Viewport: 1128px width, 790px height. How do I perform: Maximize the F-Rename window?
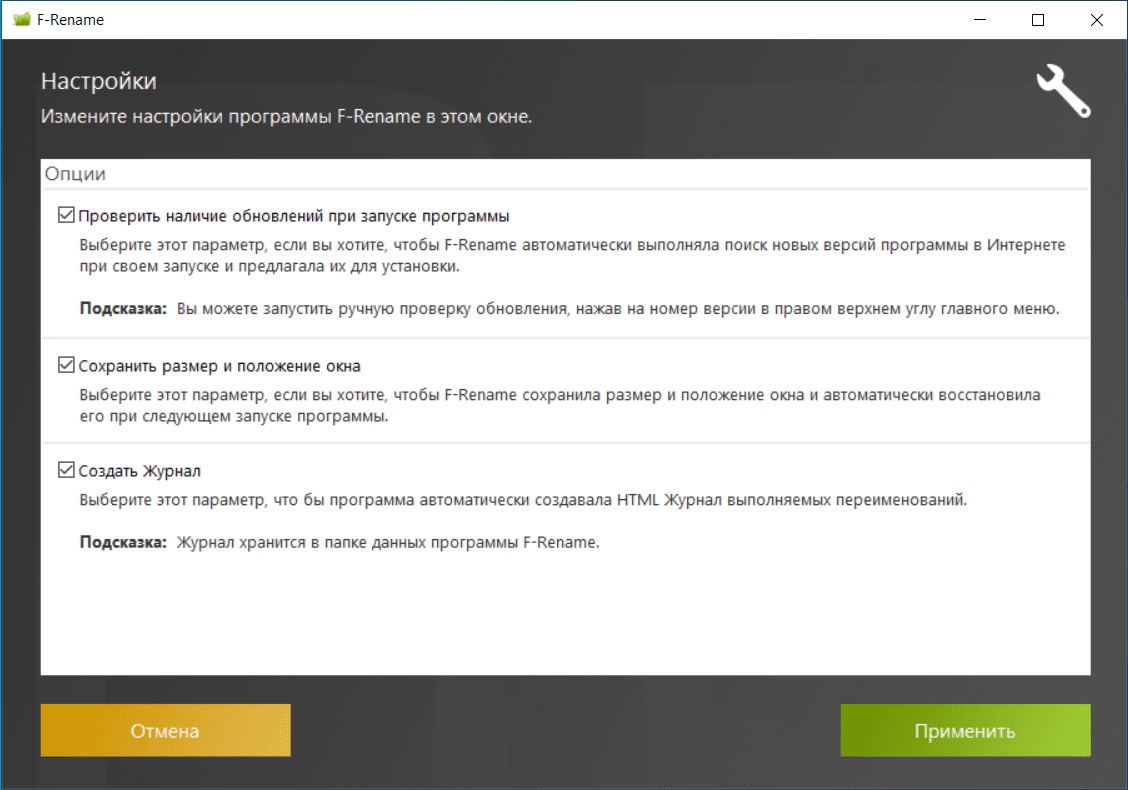coord(1037,19)
